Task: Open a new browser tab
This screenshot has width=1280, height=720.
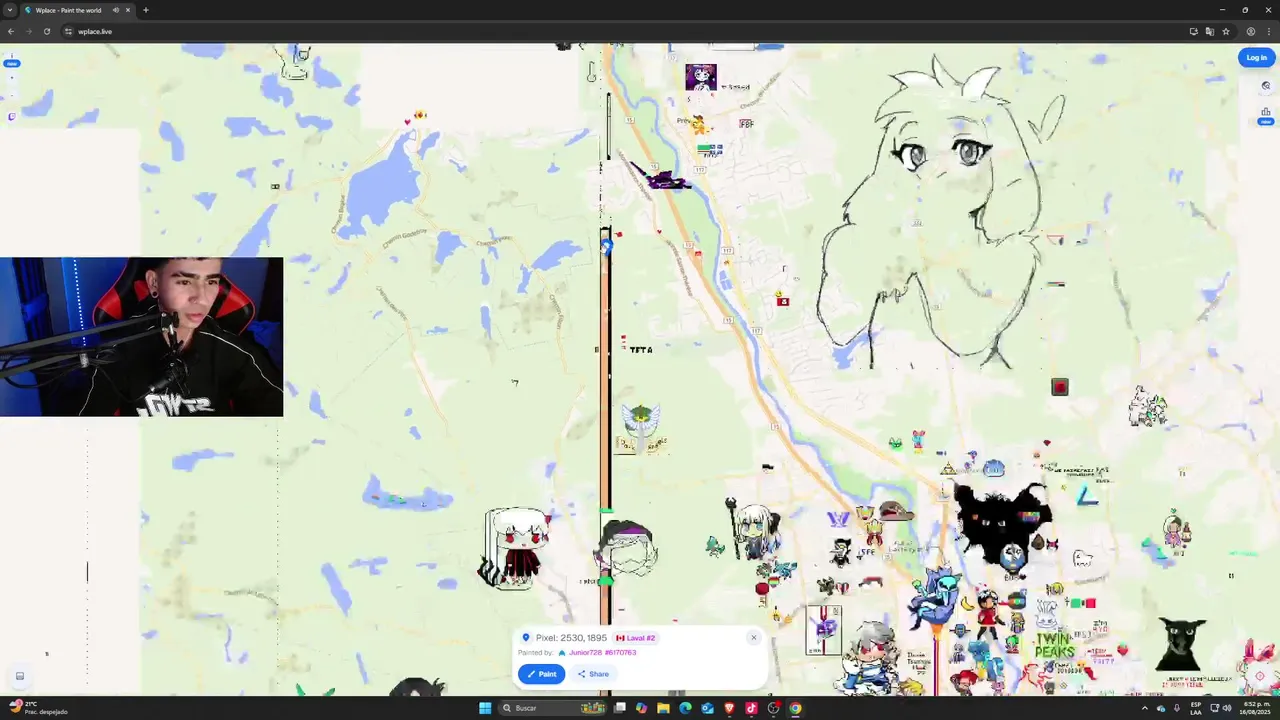Action: [x=146, y=10]
